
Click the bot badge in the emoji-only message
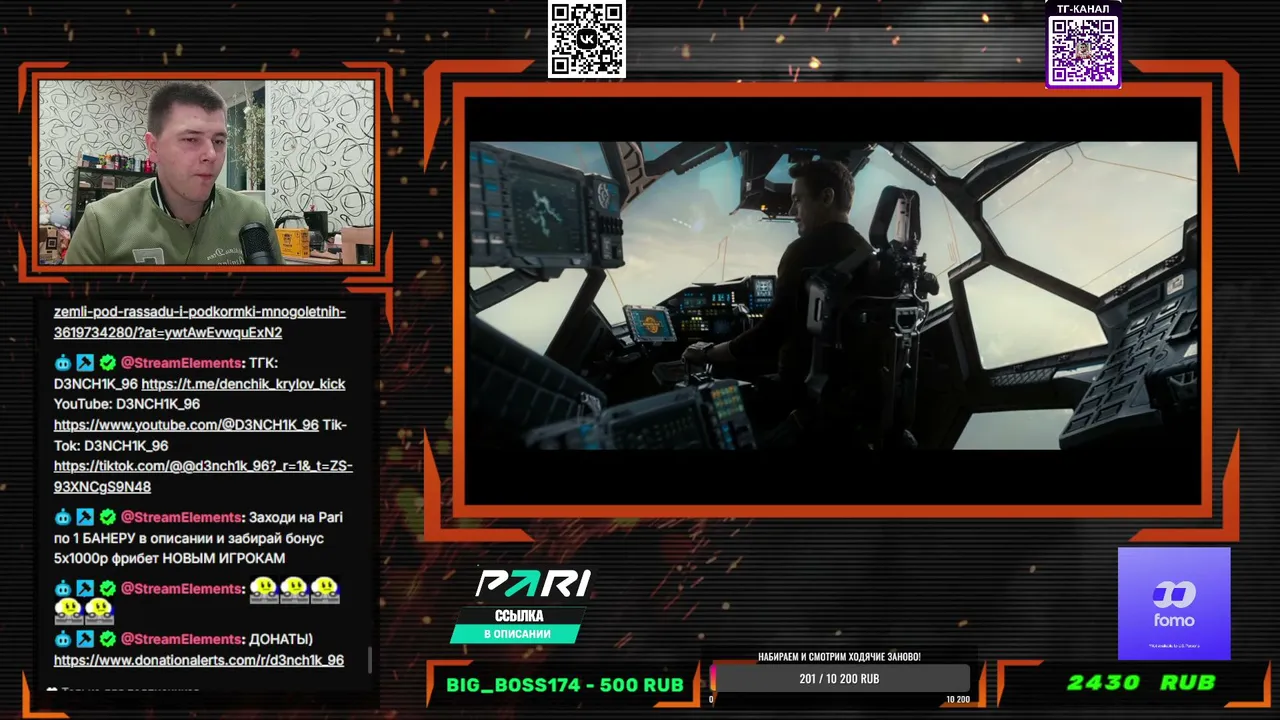[x=63, y=589]
